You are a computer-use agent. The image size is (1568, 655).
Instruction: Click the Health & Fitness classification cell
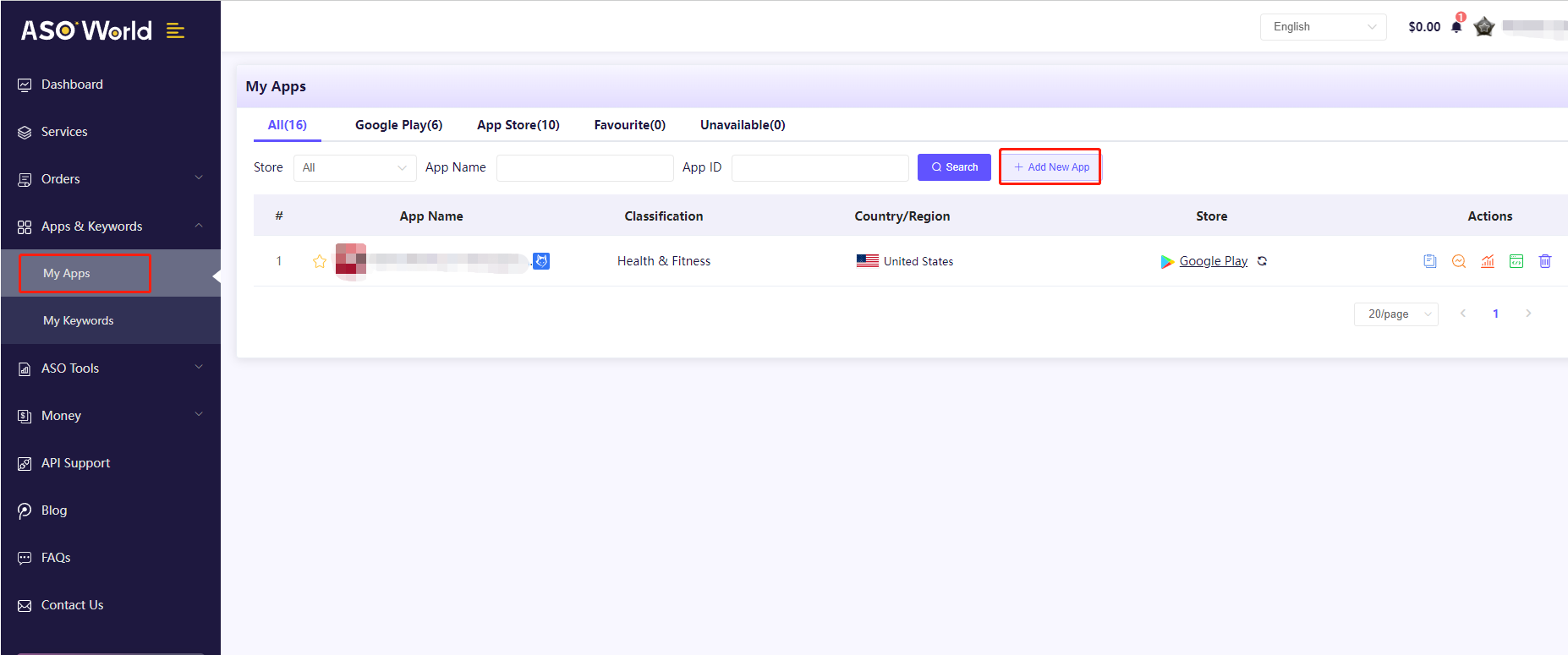(x=664, y=261)
